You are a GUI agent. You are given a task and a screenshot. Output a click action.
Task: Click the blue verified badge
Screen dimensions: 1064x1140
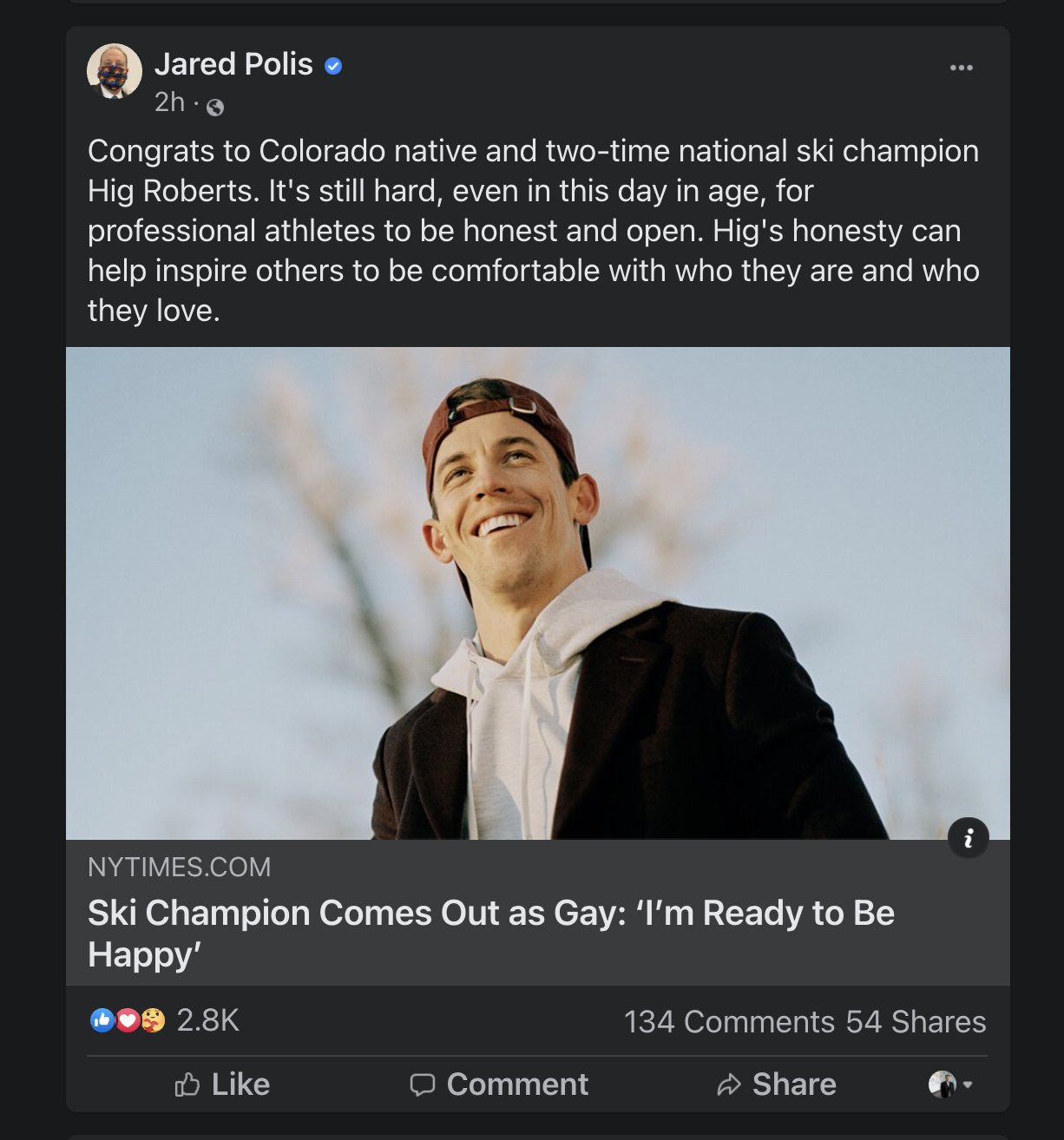click(x=333, y=66)
